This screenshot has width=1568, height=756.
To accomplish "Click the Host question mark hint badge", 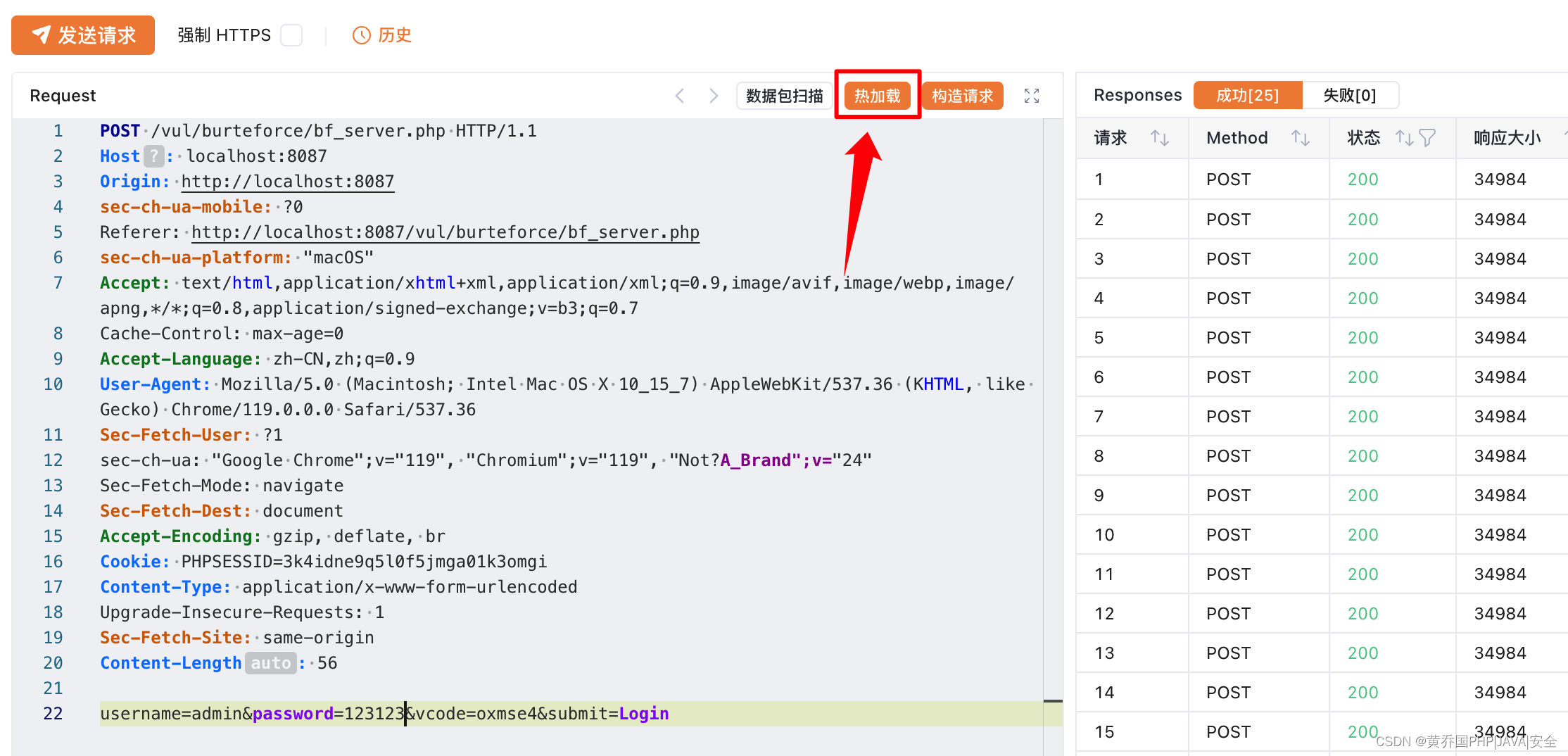I will [x=154, y=156].
